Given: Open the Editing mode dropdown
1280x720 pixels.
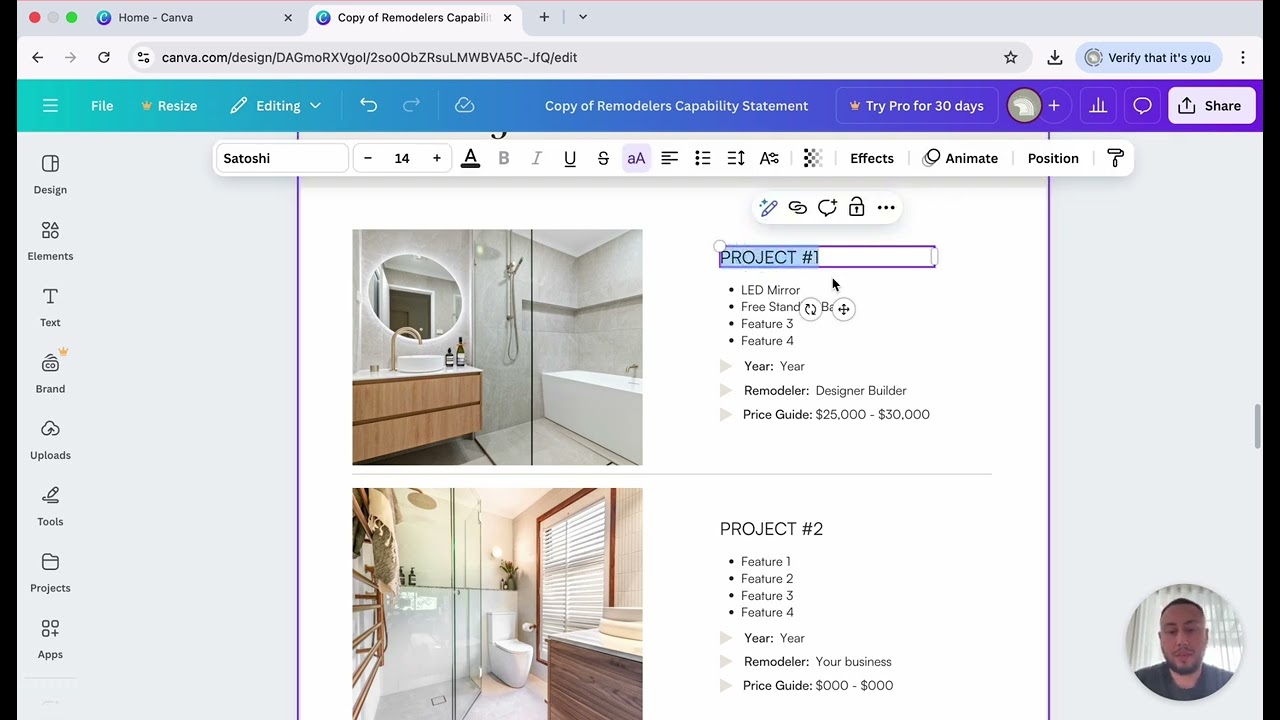Looking at the screenshot, I should (x=275, y=105).
